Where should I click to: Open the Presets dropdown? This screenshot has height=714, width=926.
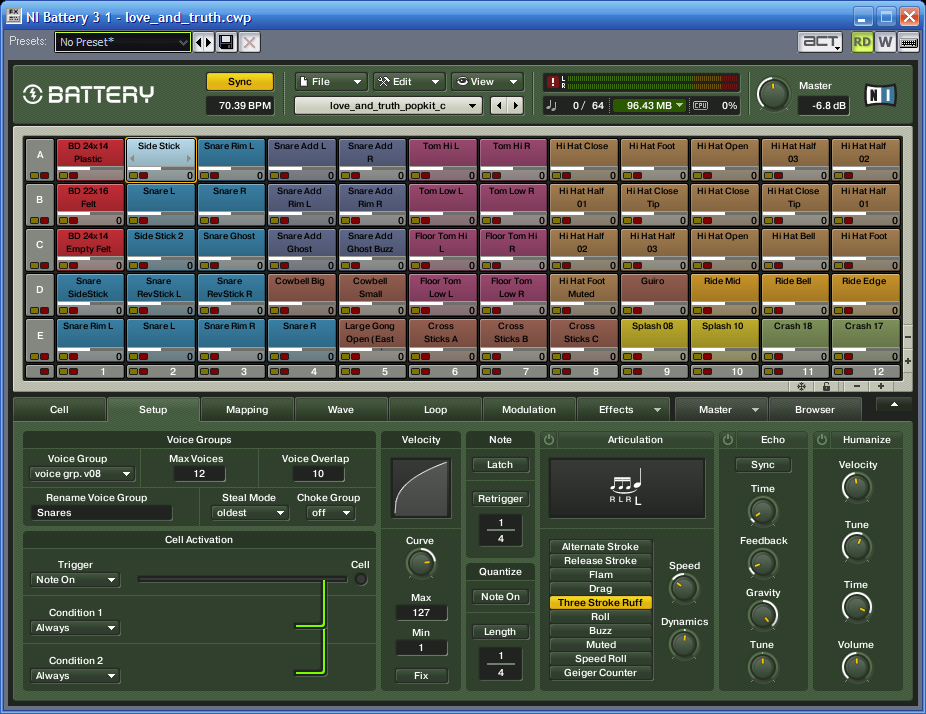[123, 42]
